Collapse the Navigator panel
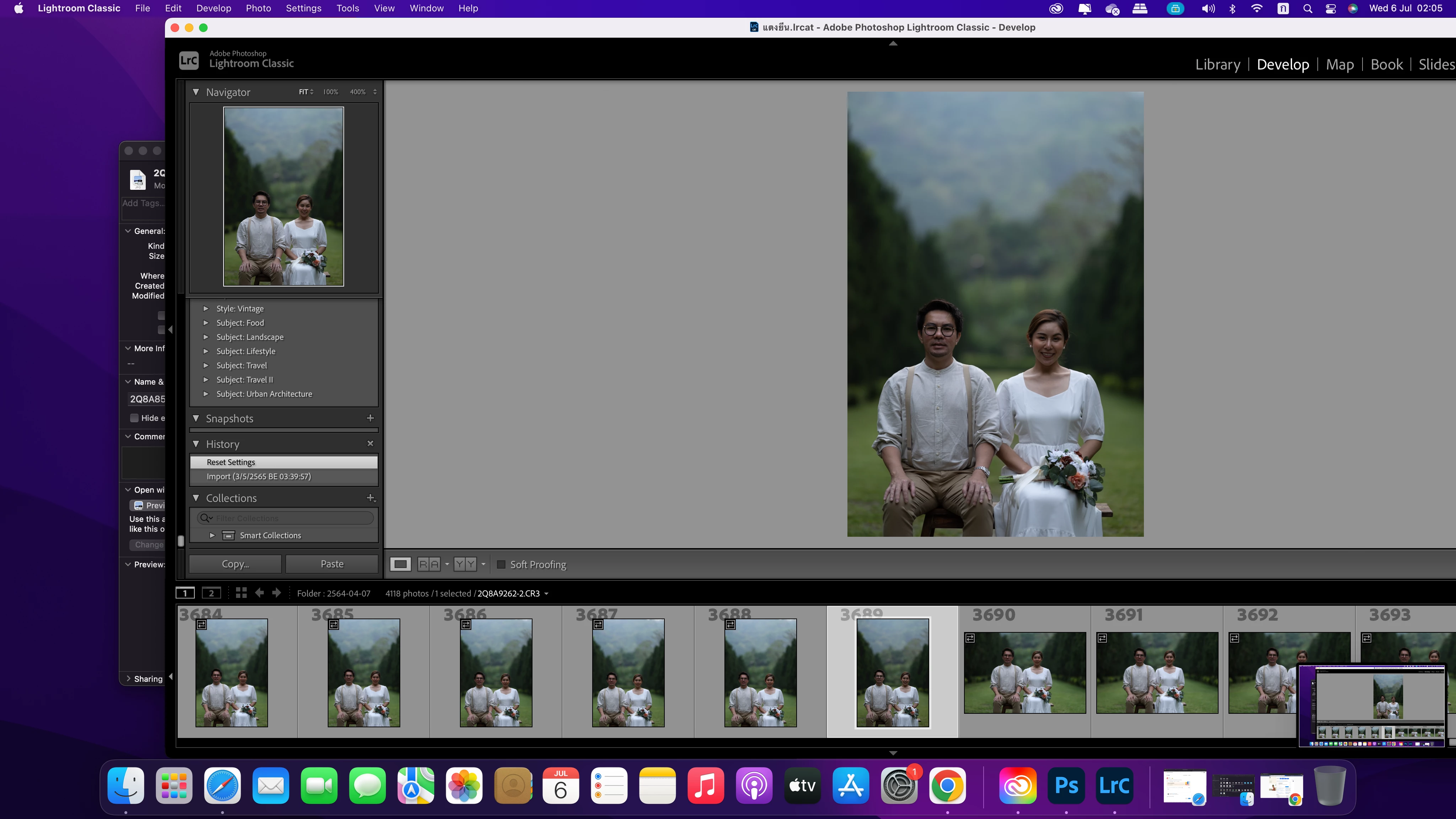Screen dimensions: 1456x819 pyautogui.click(x=196, y=92)
